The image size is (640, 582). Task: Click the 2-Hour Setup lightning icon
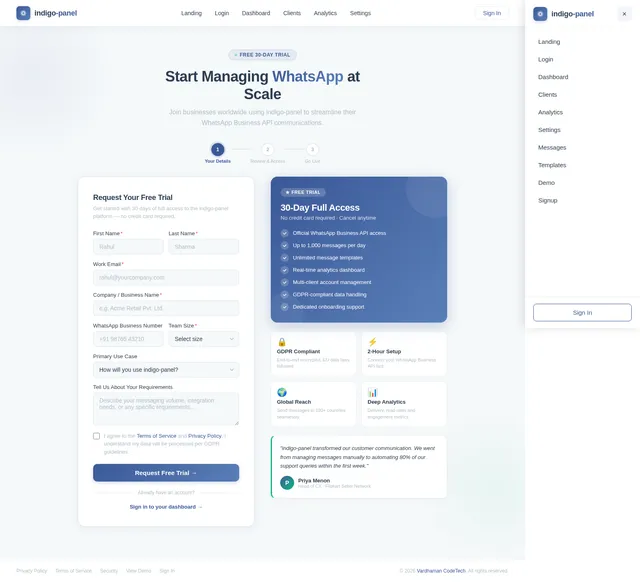click(x=372, y=342)
